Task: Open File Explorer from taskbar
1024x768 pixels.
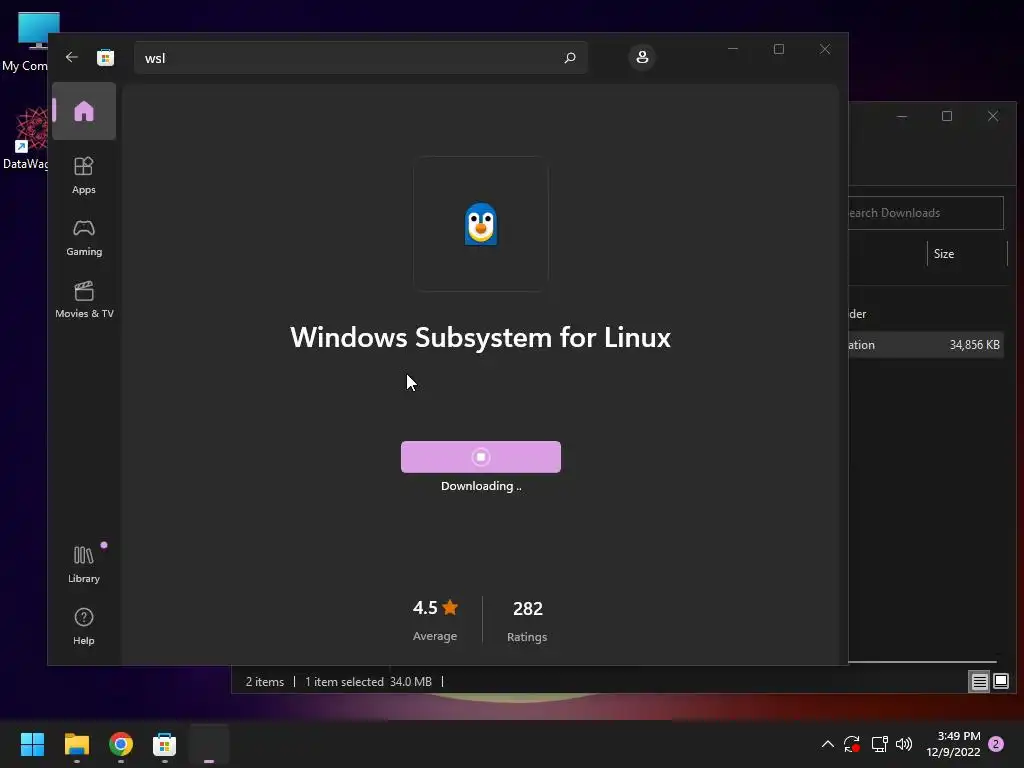Action: [x=76, y=744]
